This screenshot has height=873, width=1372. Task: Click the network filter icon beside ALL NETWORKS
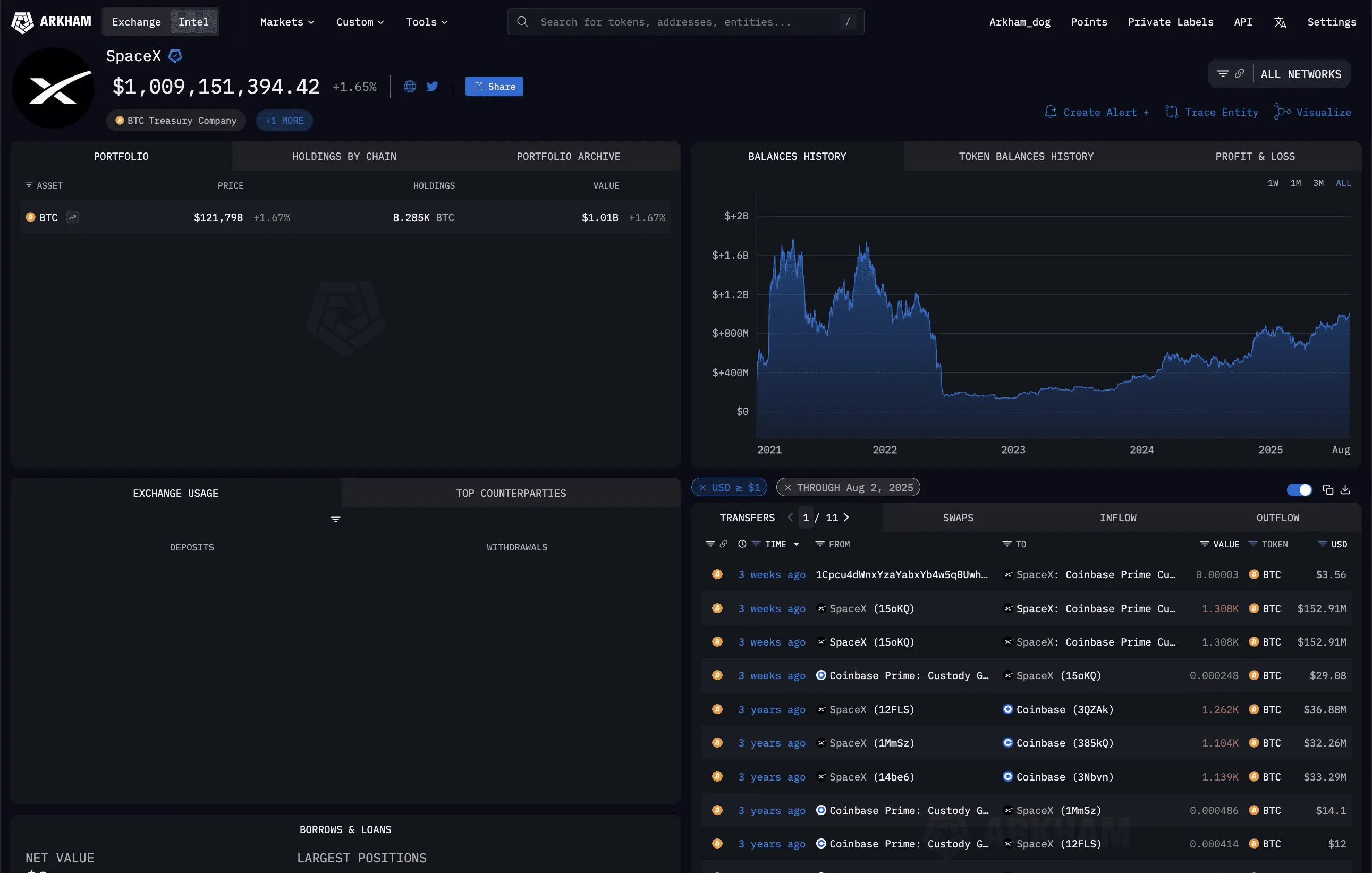tap(1223, 74)
